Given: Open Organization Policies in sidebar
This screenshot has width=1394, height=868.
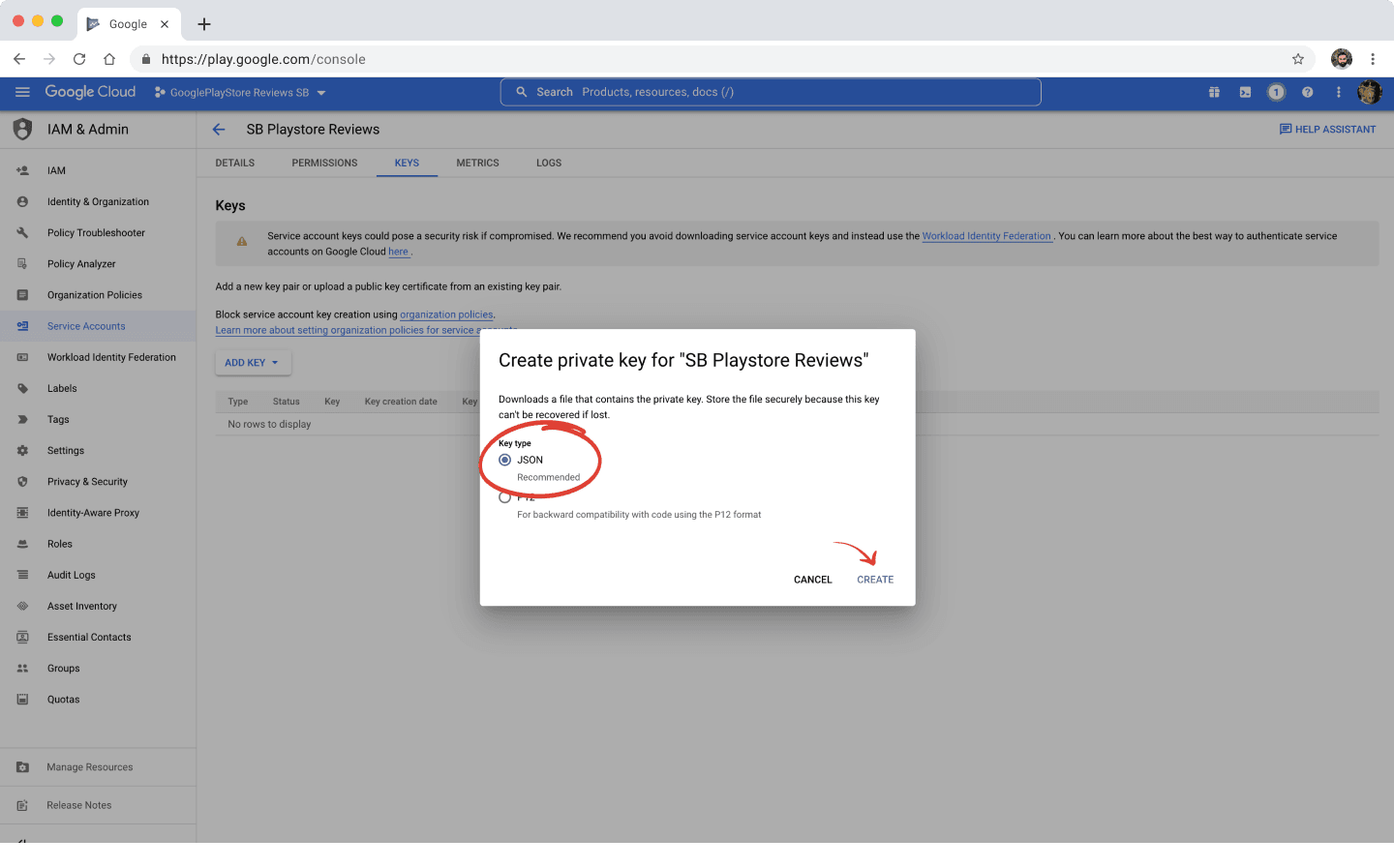Looking at the screenshot, I should coord(98,295).
